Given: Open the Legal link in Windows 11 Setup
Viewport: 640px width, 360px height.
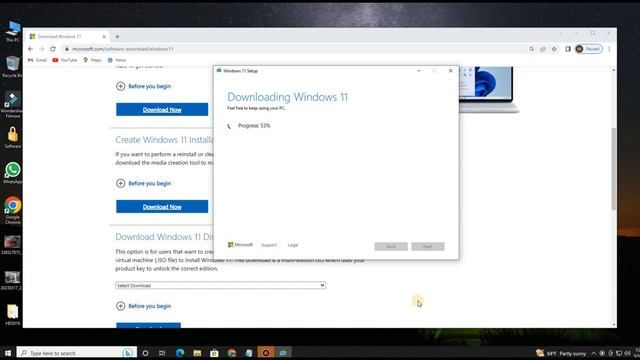Looking at the screenshot, I should coord(293,245).
